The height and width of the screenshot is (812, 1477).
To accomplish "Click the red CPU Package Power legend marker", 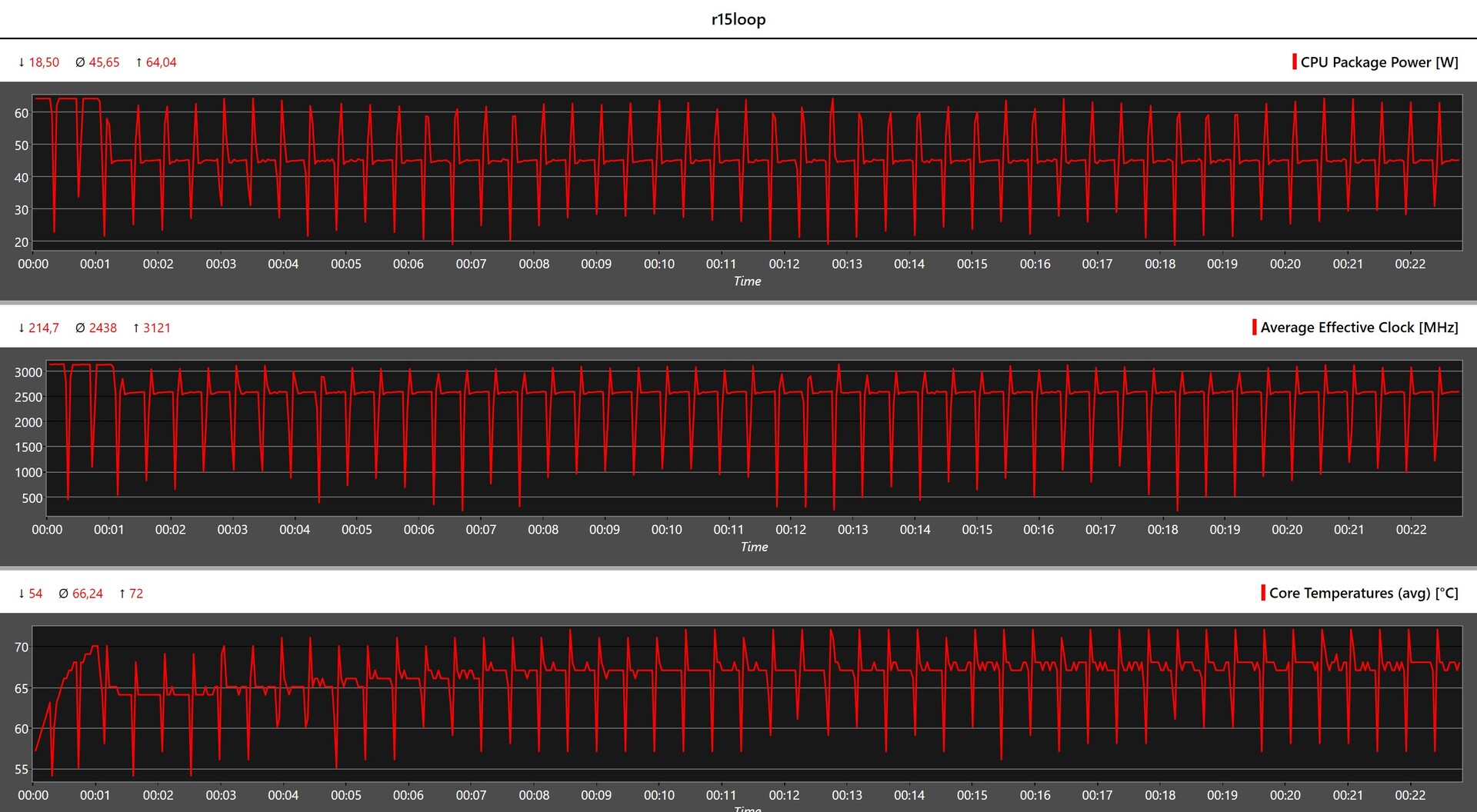I will click(1295, 62).
